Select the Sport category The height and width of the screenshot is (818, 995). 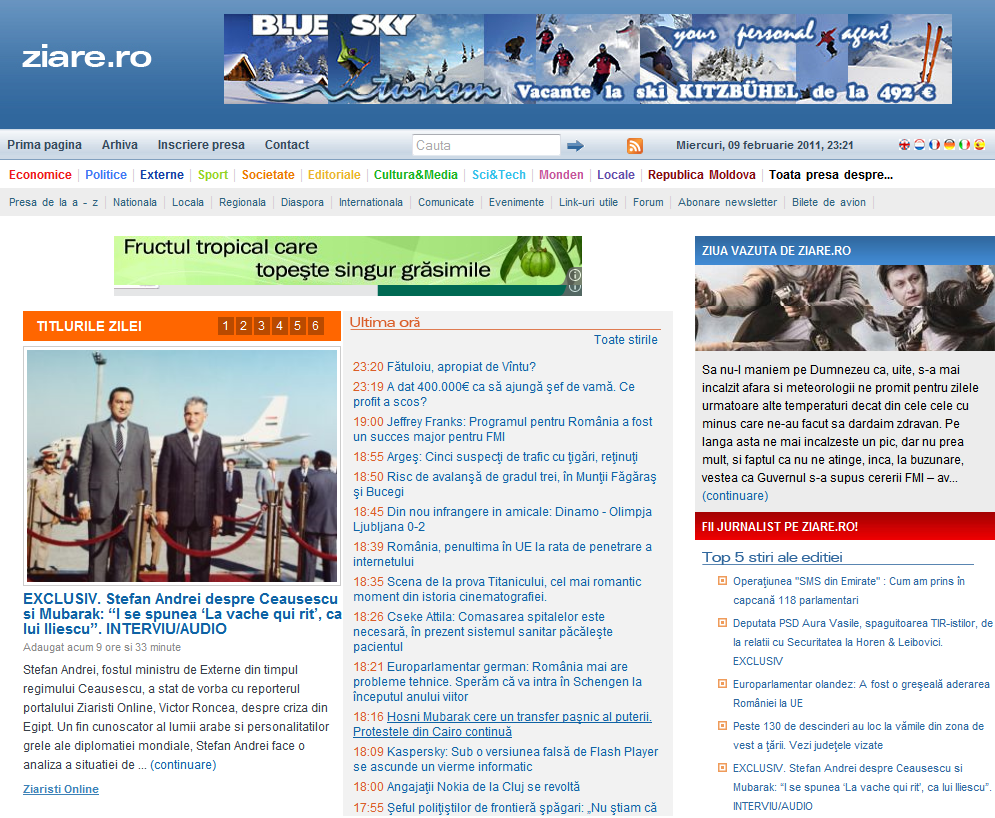click(213, 175)
